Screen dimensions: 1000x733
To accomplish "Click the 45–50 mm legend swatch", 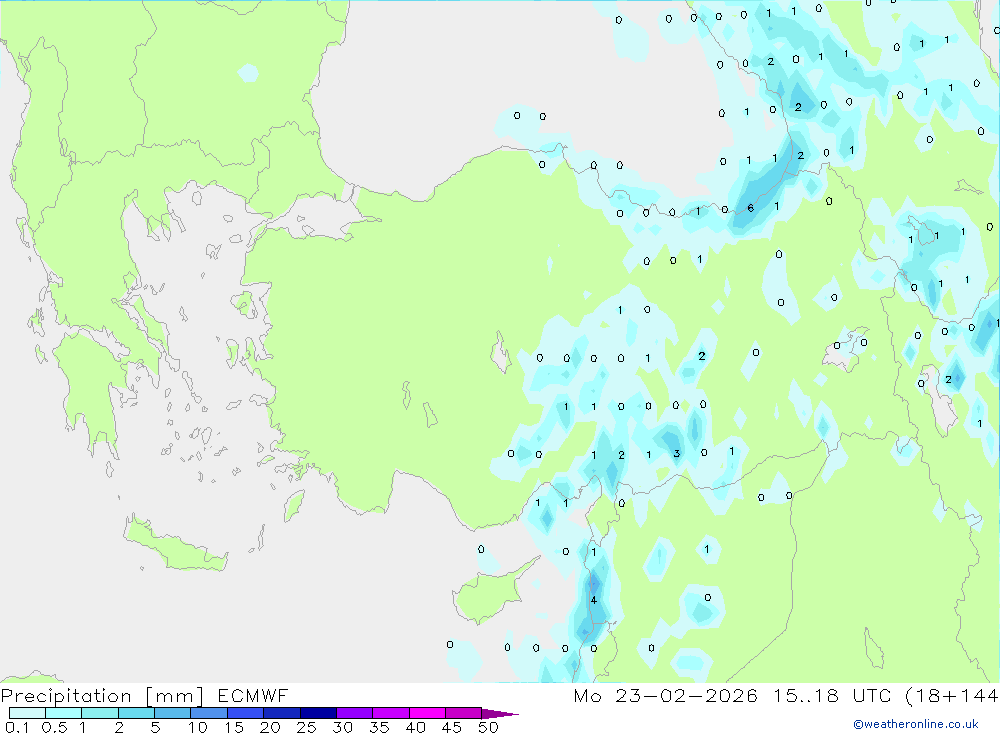I will 463,713.
